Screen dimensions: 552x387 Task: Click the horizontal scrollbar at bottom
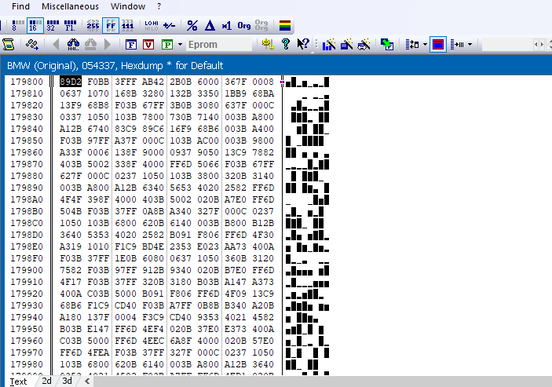coord(322,381)
